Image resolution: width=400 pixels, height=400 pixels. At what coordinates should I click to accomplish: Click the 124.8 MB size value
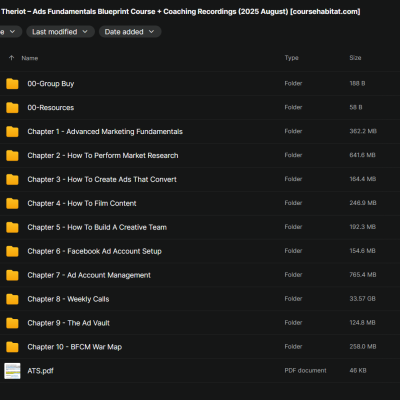(x=362, y=323)
